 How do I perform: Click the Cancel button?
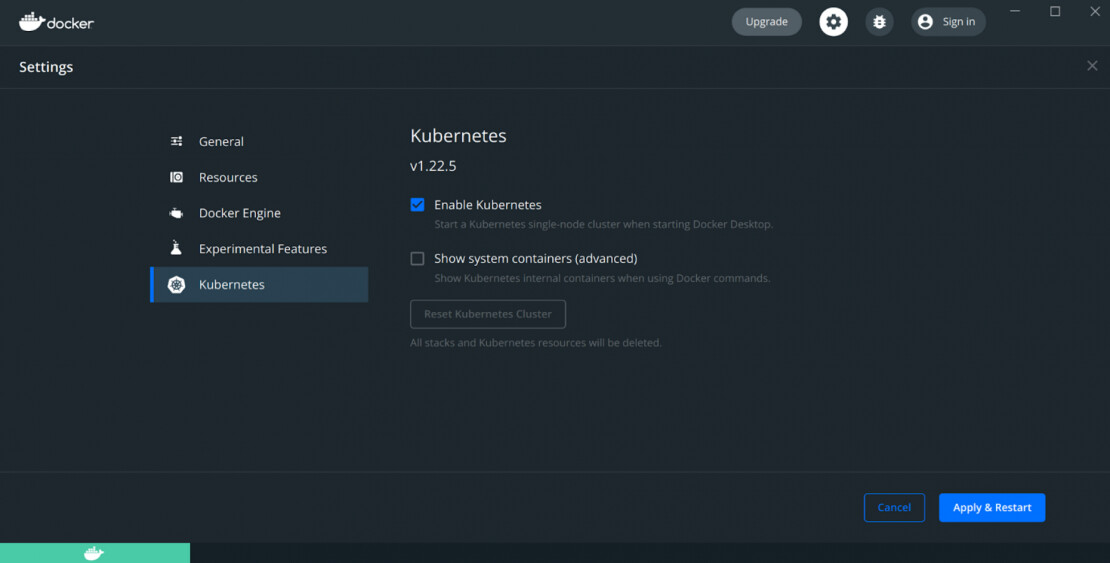(x=894, y=508)
